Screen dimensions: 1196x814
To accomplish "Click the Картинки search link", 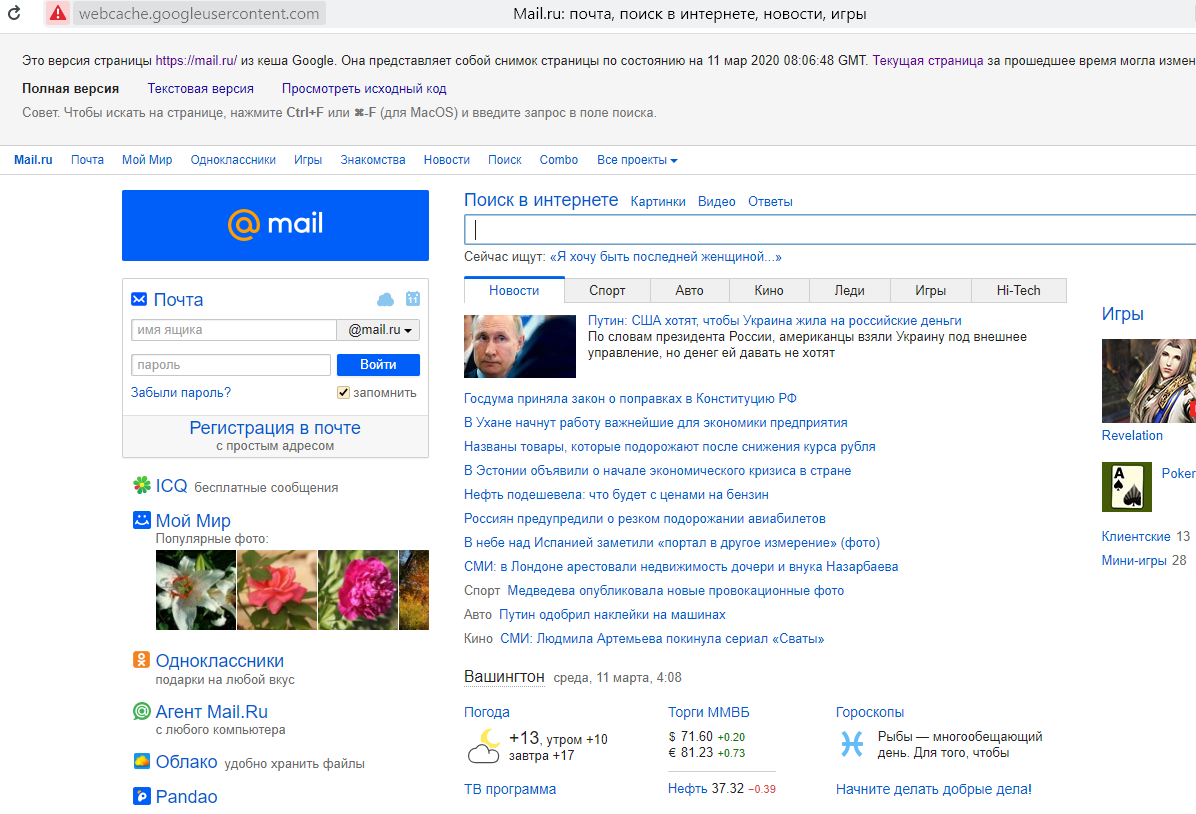I will 657,201.
